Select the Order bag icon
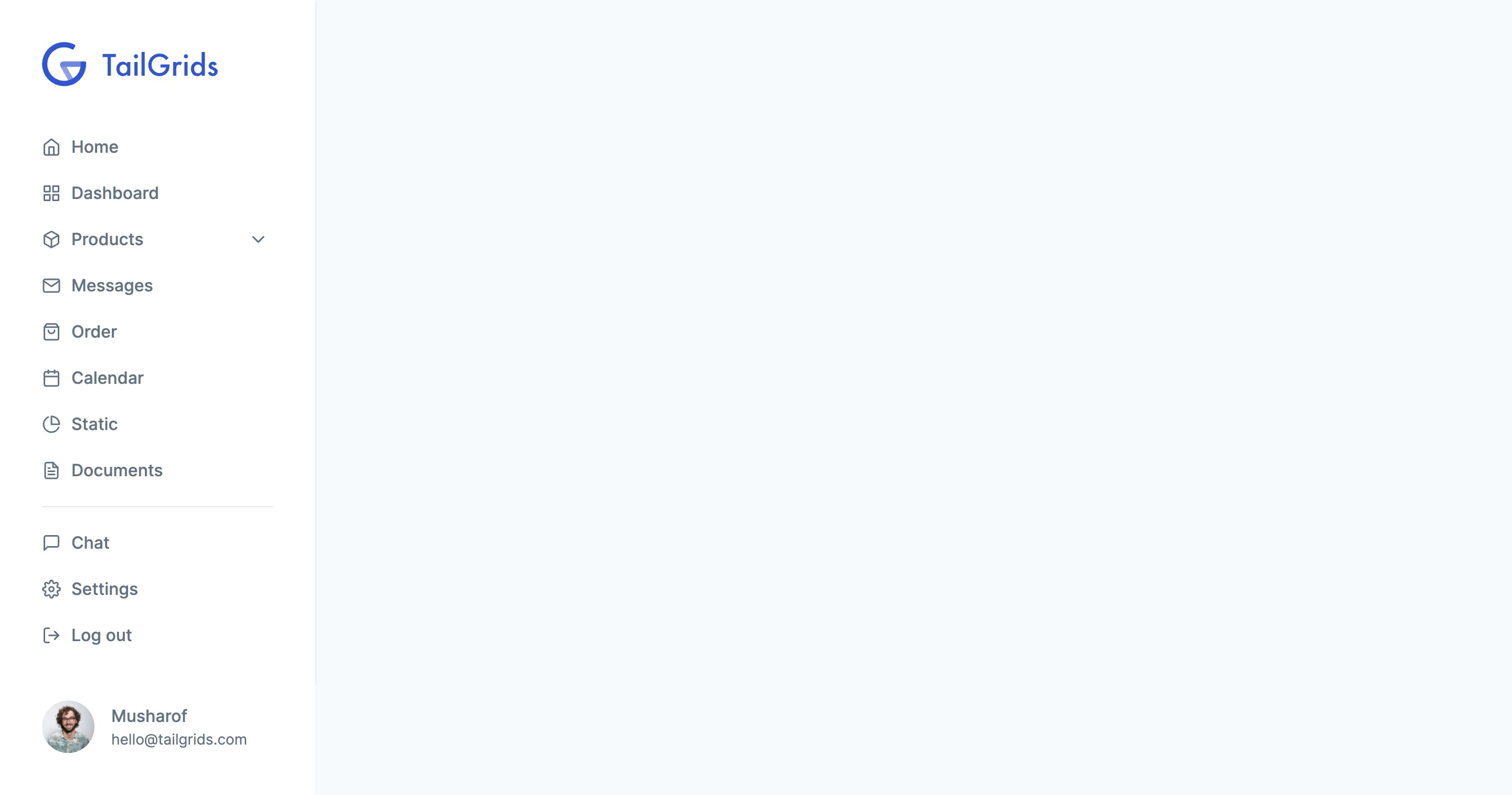1512x795 pixels. [x=50, y=331]
